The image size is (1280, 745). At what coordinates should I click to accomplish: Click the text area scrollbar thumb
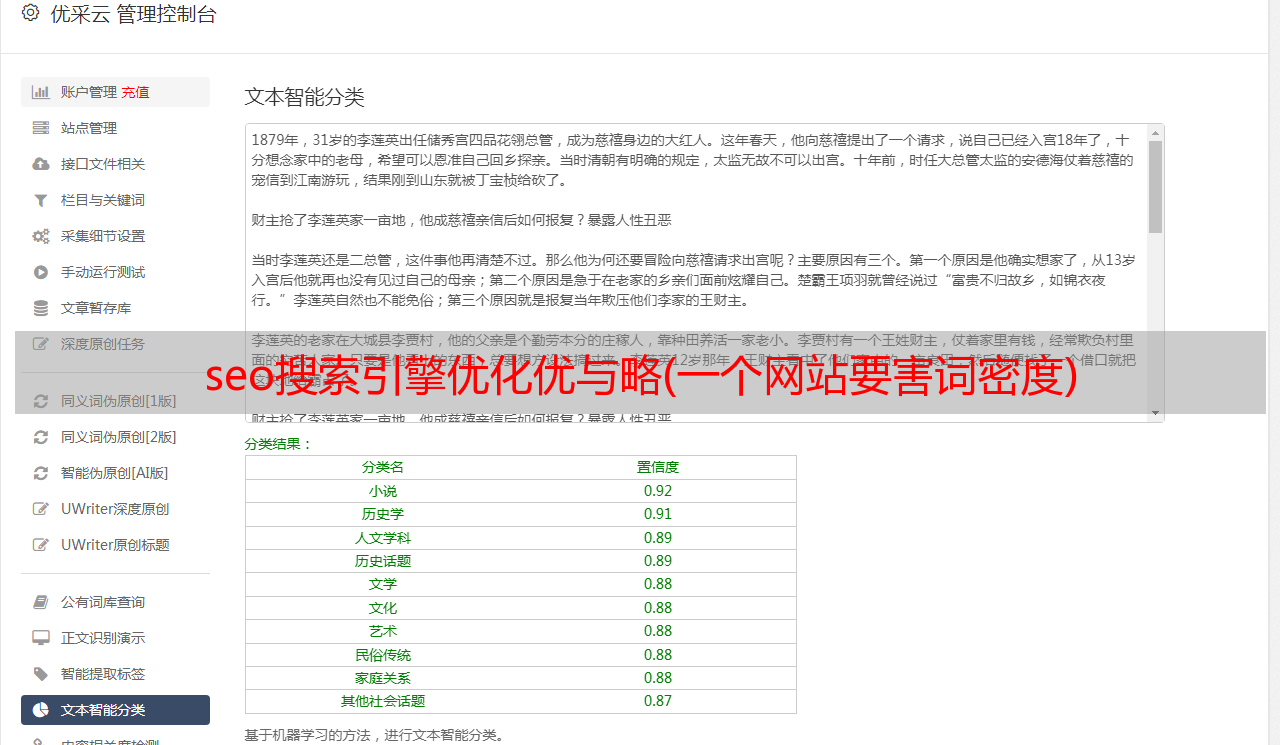(1155, 187)
